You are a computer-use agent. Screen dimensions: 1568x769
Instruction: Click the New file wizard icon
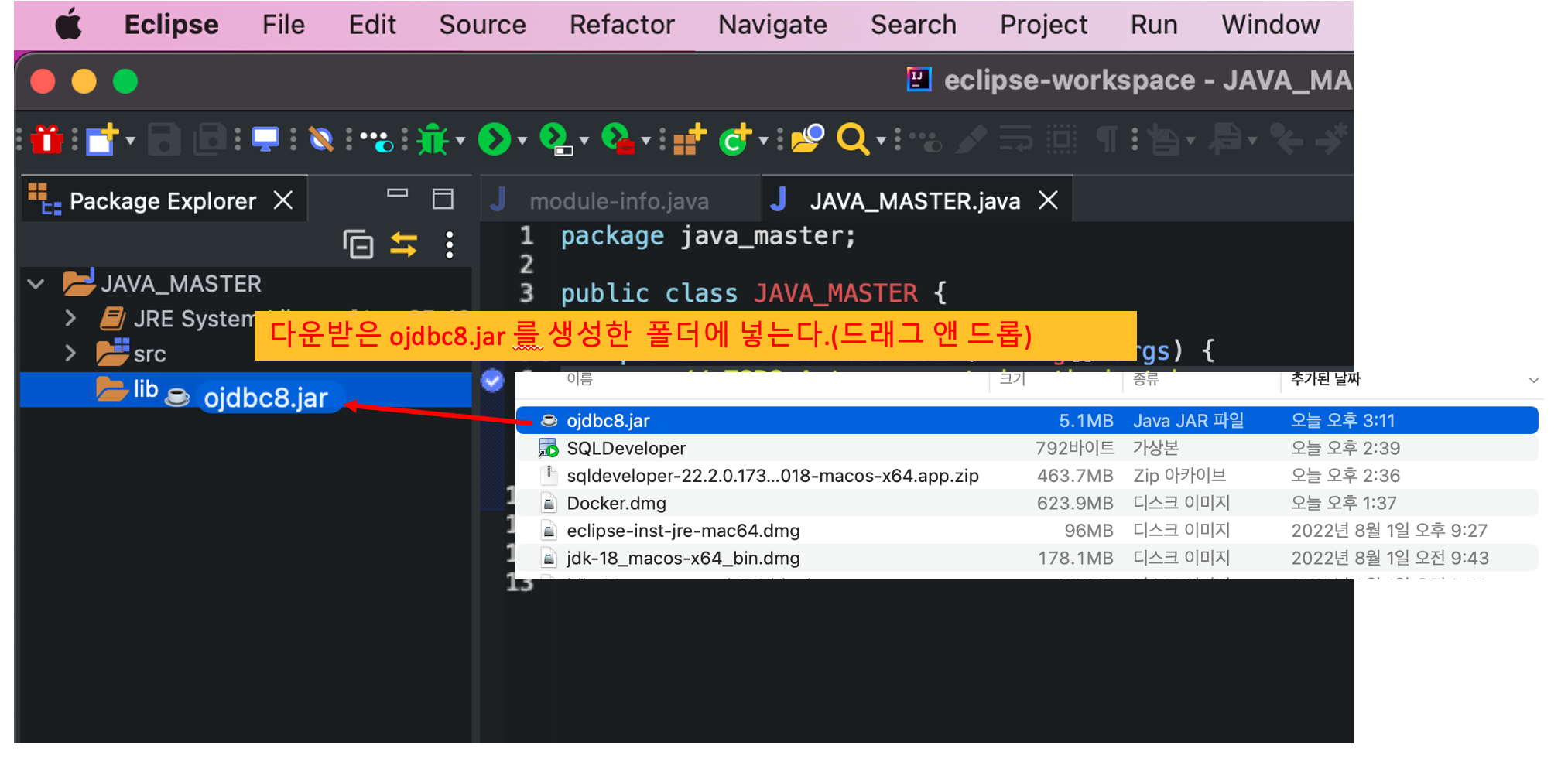(x=101, y=140)
